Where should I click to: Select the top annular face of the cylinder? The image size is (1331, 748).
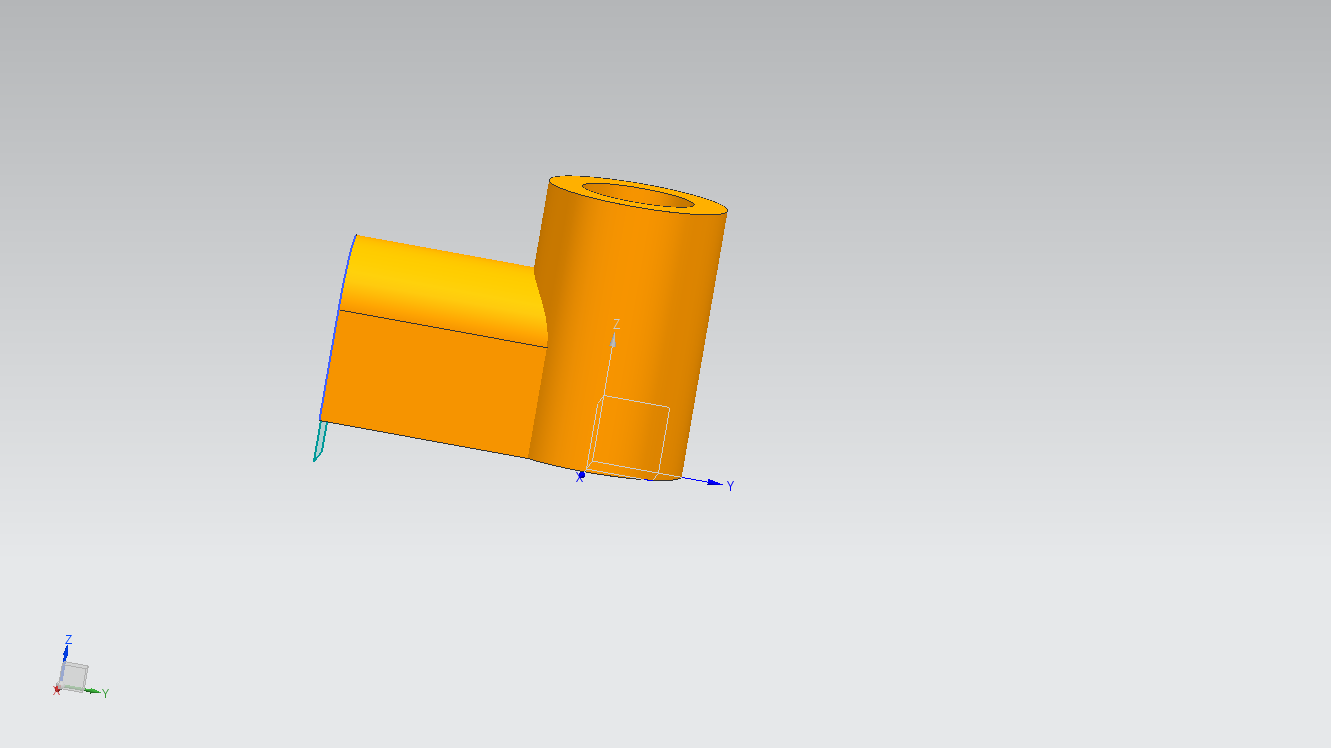coord(567,185)
